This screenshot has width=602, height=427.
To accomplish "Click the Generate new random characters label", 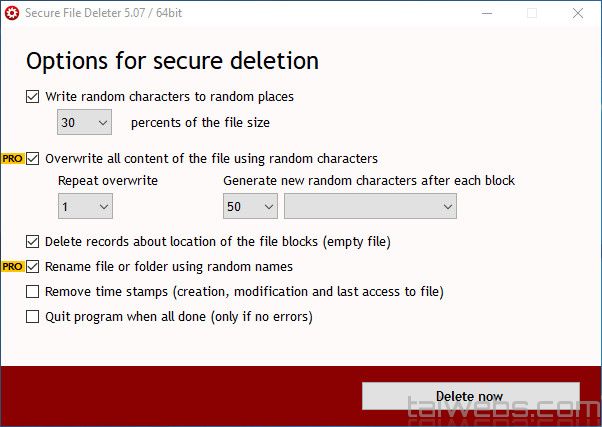I will (x=368, y=181).
